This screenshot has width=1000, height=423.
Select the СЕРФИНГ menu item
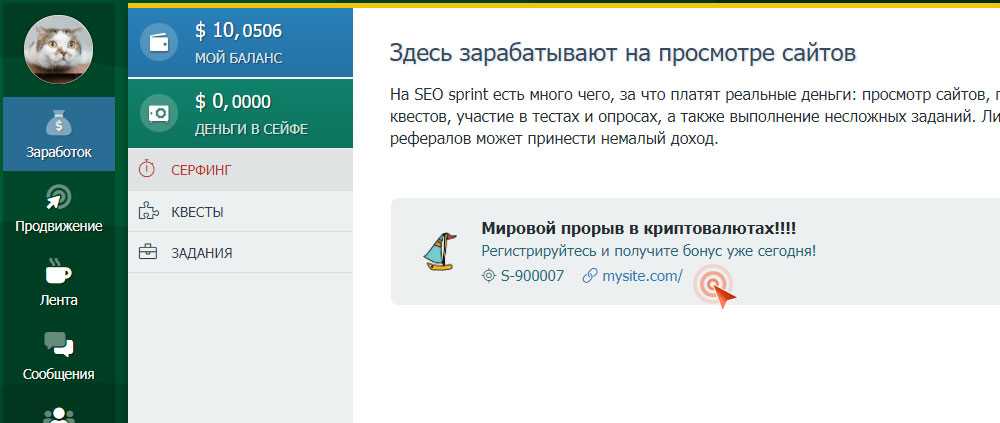pyautogui.click(x=202, y=170)
